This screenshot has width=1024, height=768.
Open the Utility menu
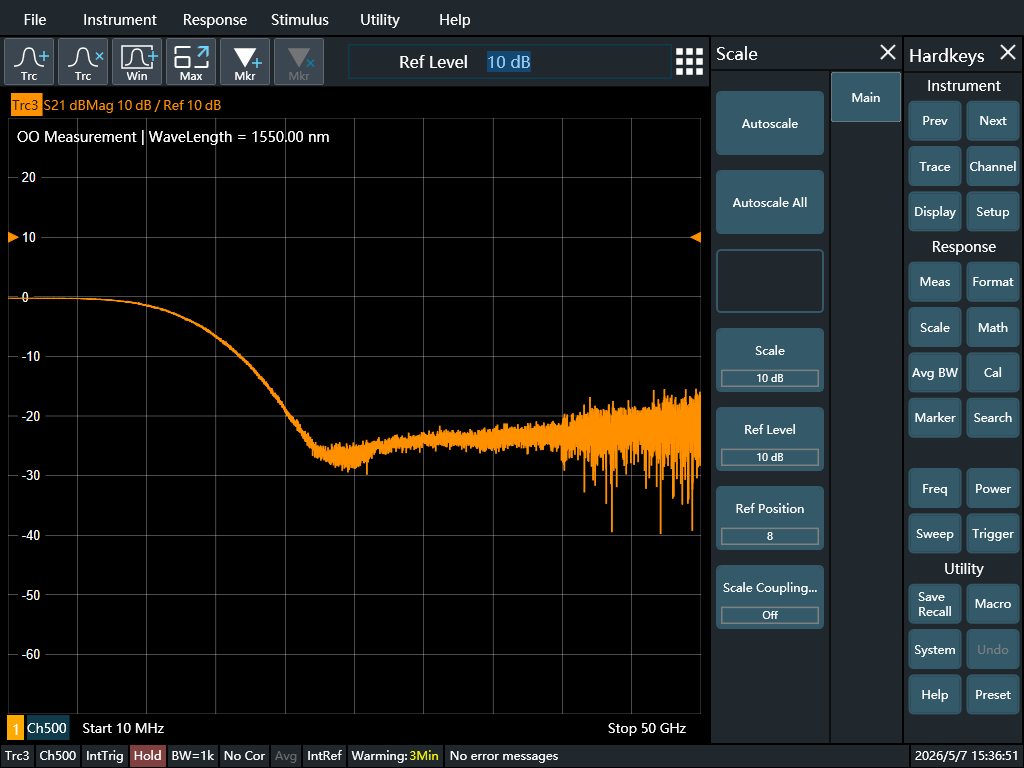379,20
